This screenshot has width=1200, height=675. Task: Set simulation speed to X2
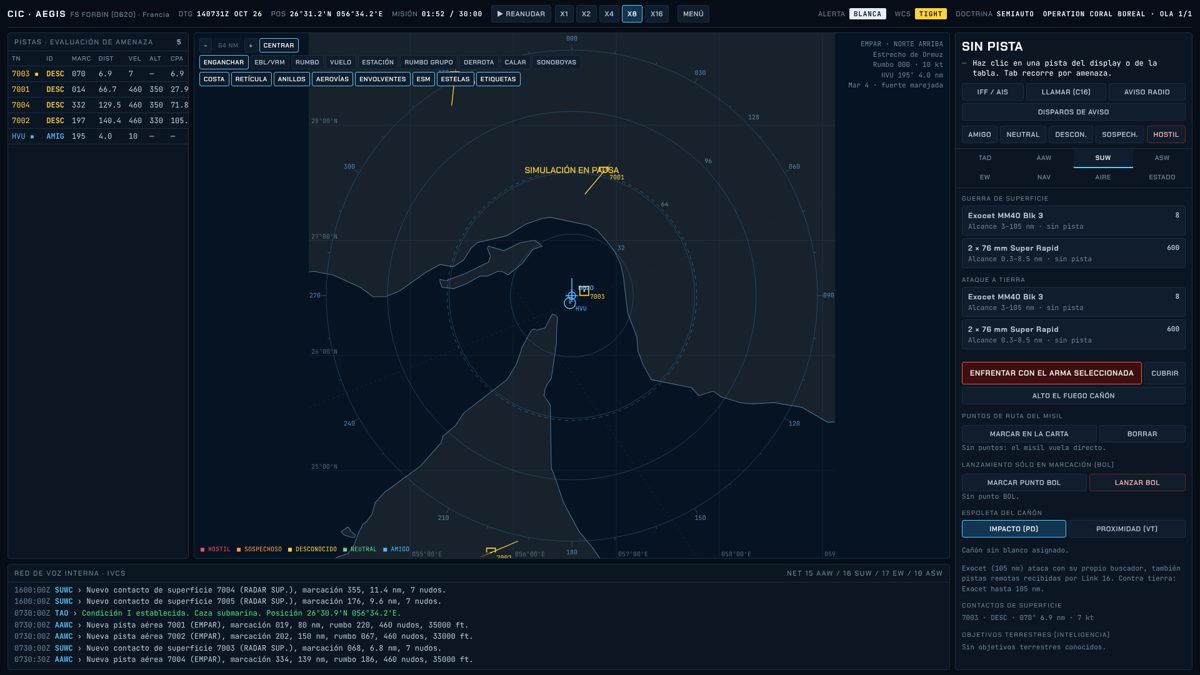point(586,14)
